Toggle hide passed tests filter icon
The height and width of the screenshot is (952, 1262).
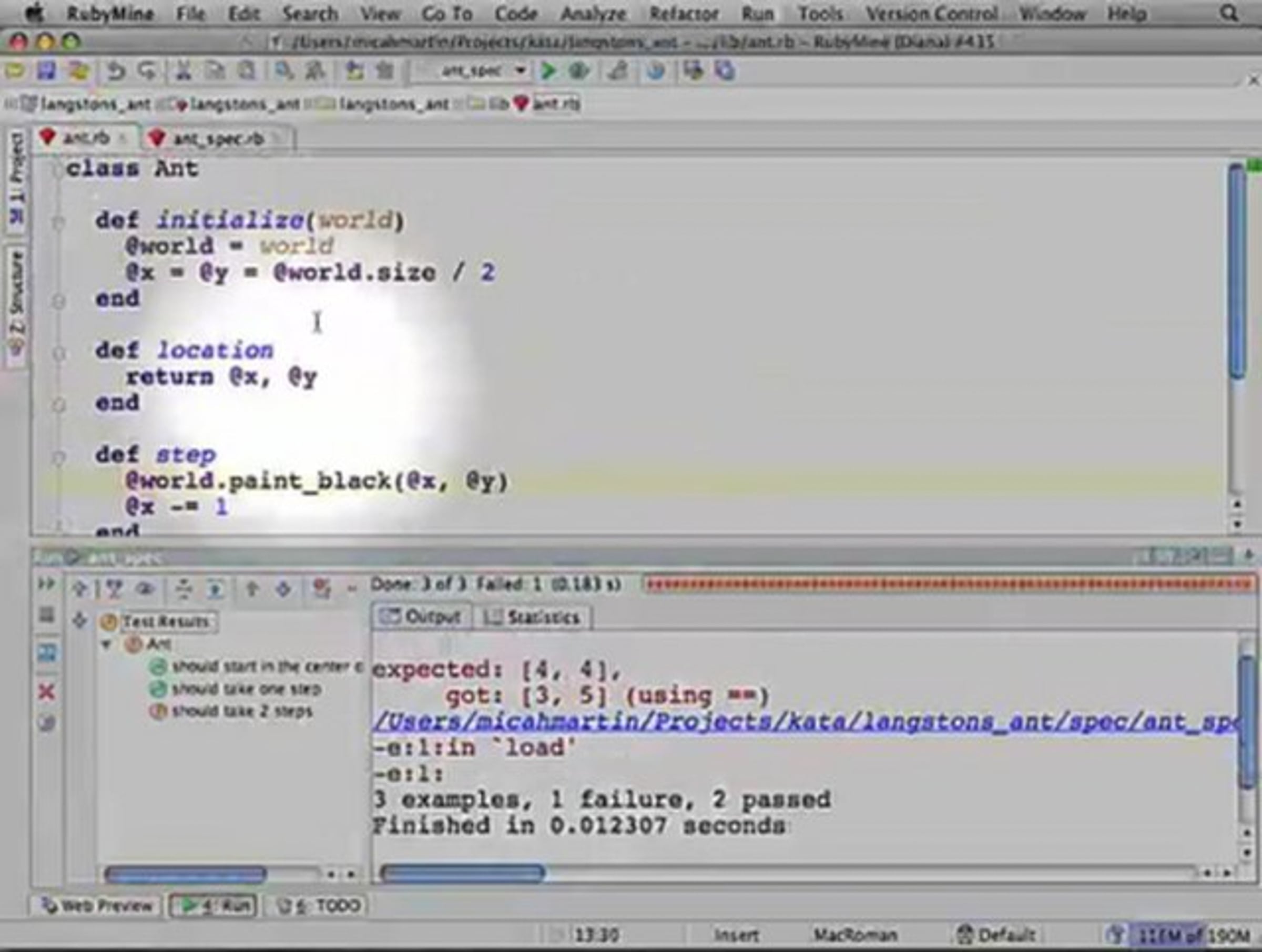[114, 588]
